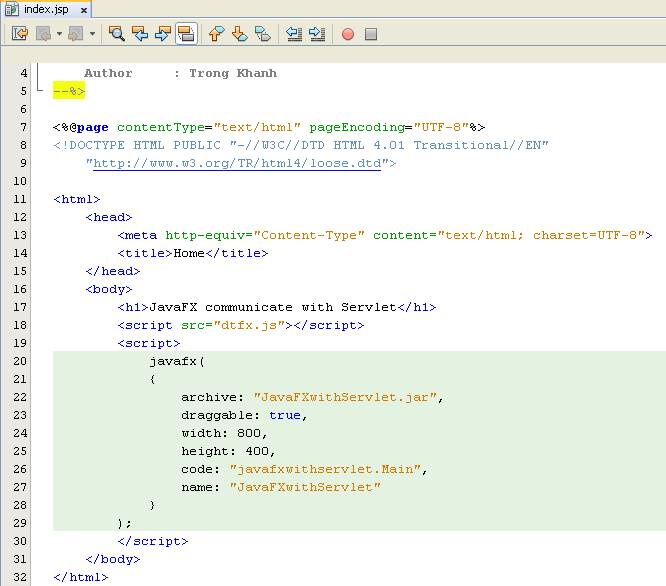Stop macro recording square icon

pos(371,34)
